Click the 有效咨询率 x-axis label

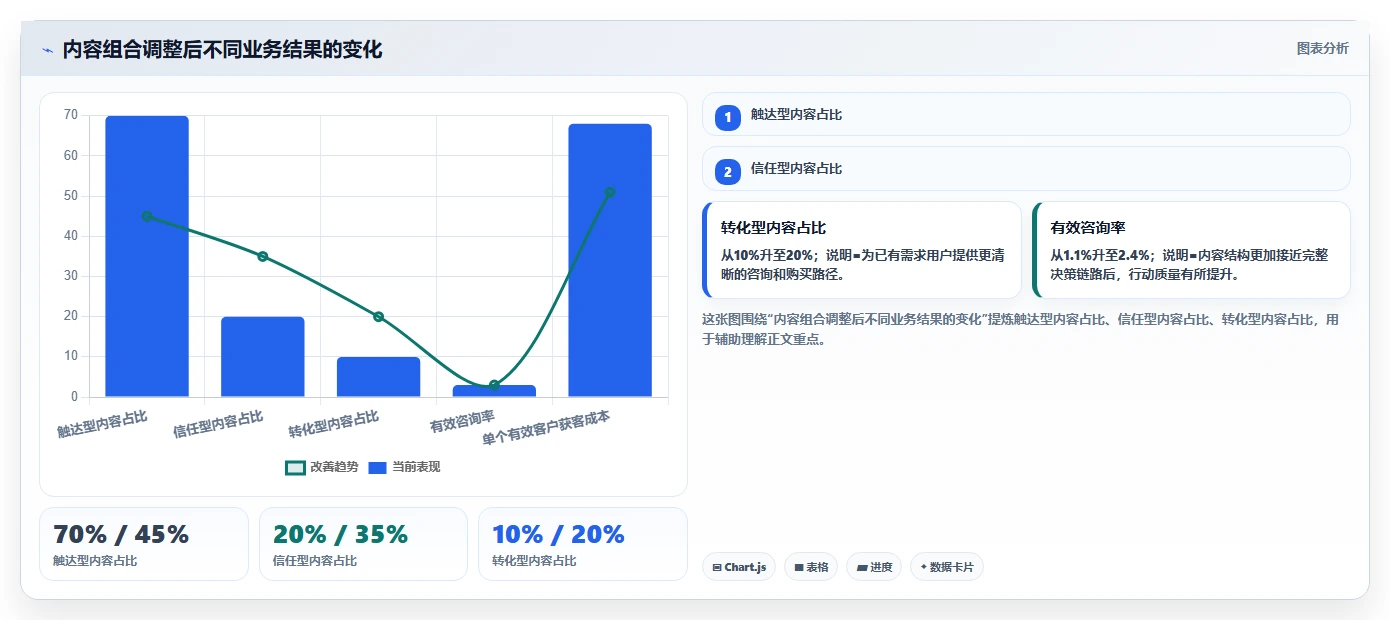[462, 421]
